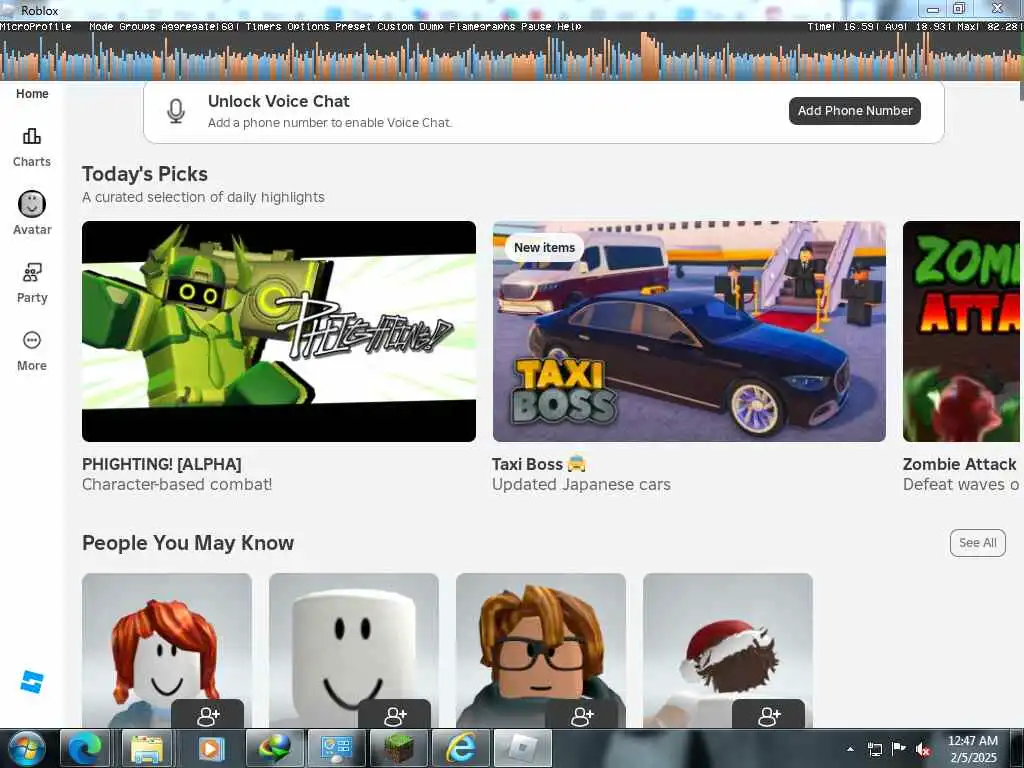Open the Action Center flag icon
This screenshot has height=768, width=1024.
tap(899, 749)
